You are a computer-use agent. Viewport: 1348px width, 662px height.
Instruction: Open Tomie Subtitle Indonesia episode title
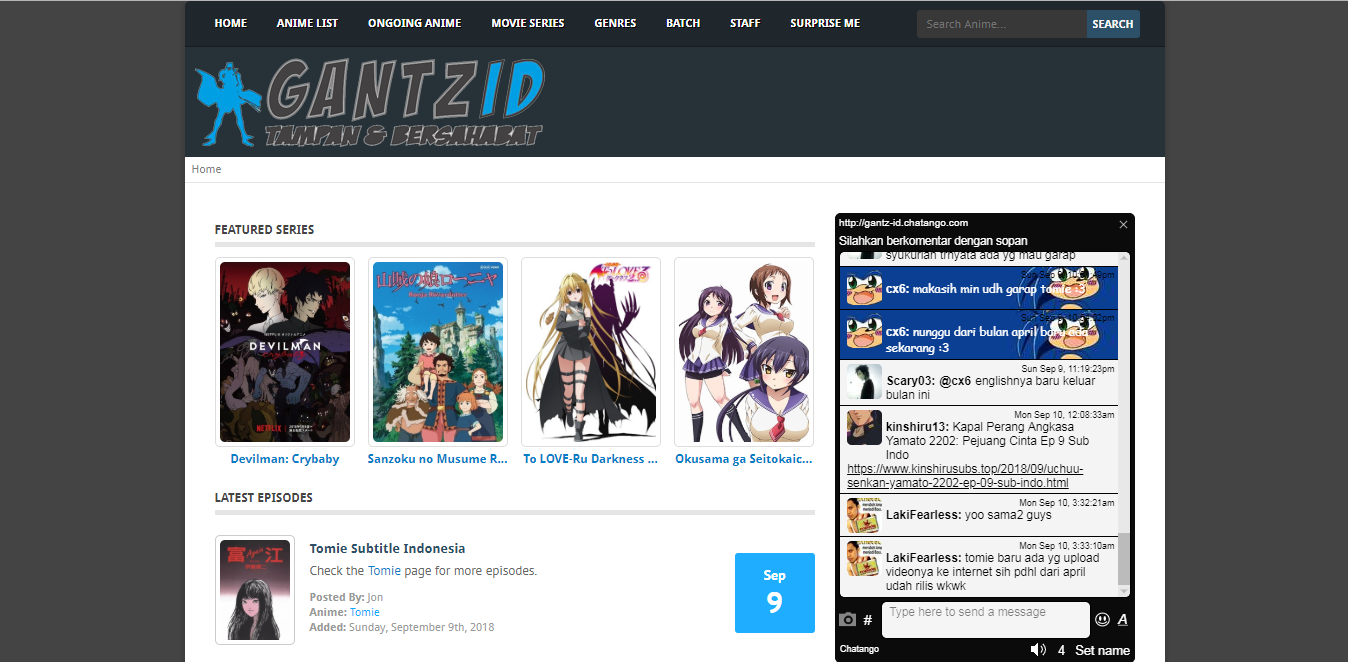(387, 548)
